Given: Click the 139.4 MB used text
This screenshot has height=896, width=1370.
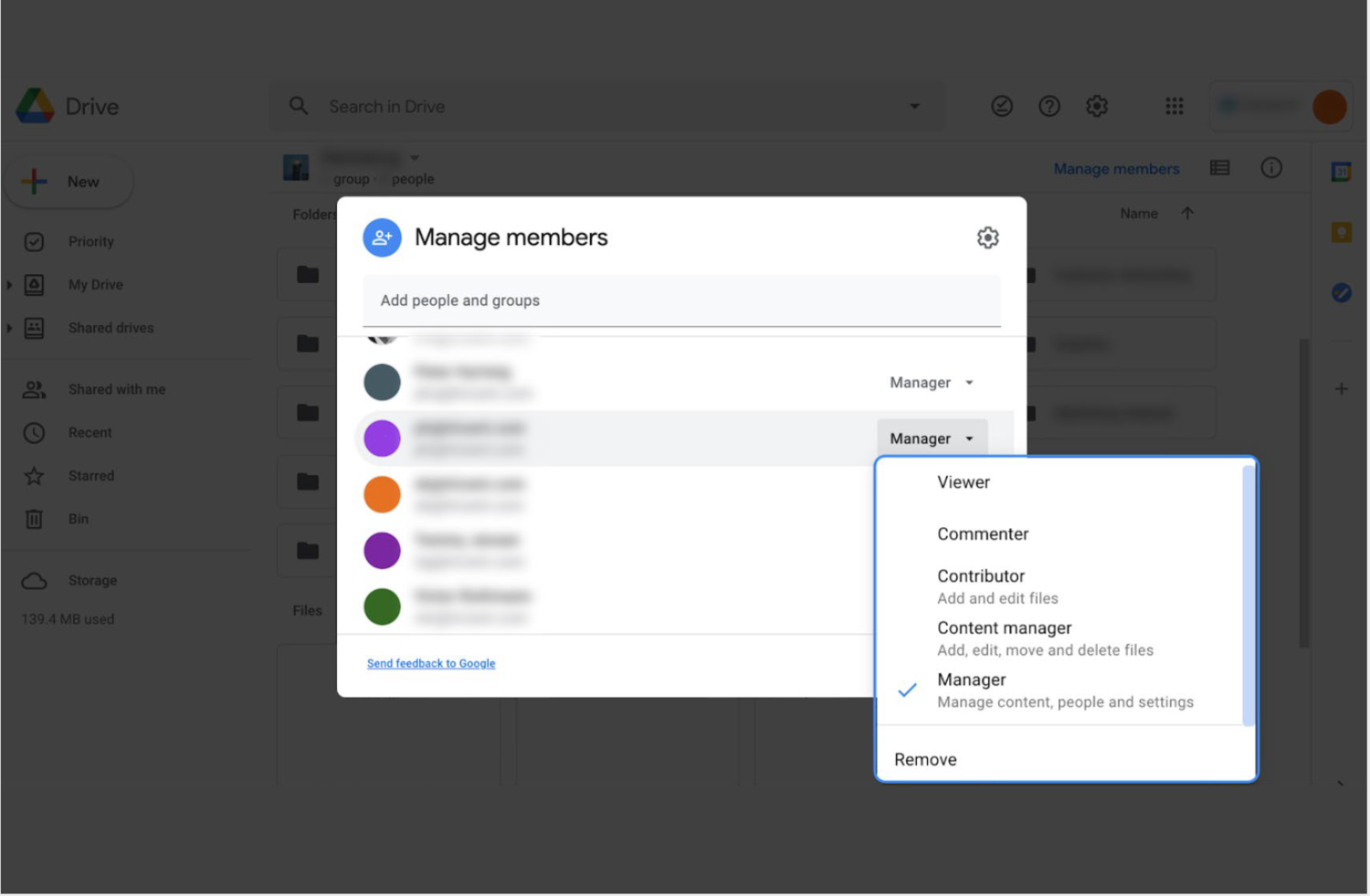Looking at the screenshot, I should [68, 619].
